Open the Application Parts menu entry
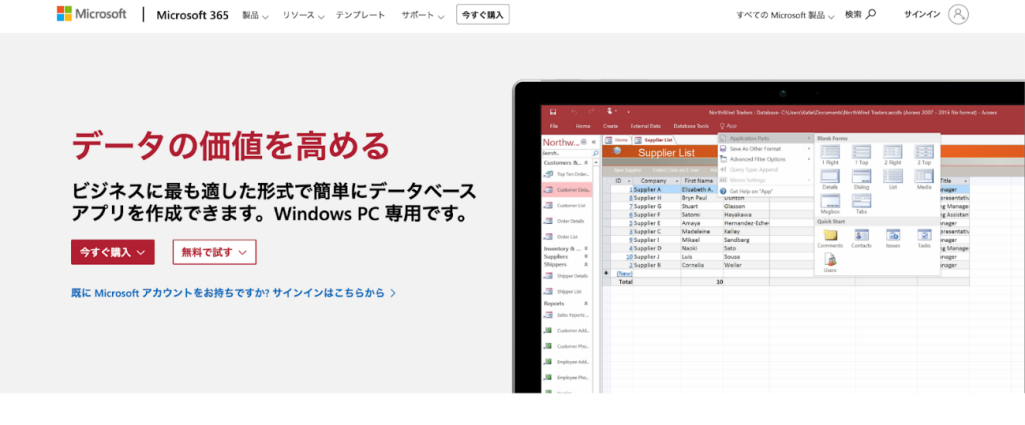The width and height of the screenshot is (1025, 425). click(x=764, y=139)
